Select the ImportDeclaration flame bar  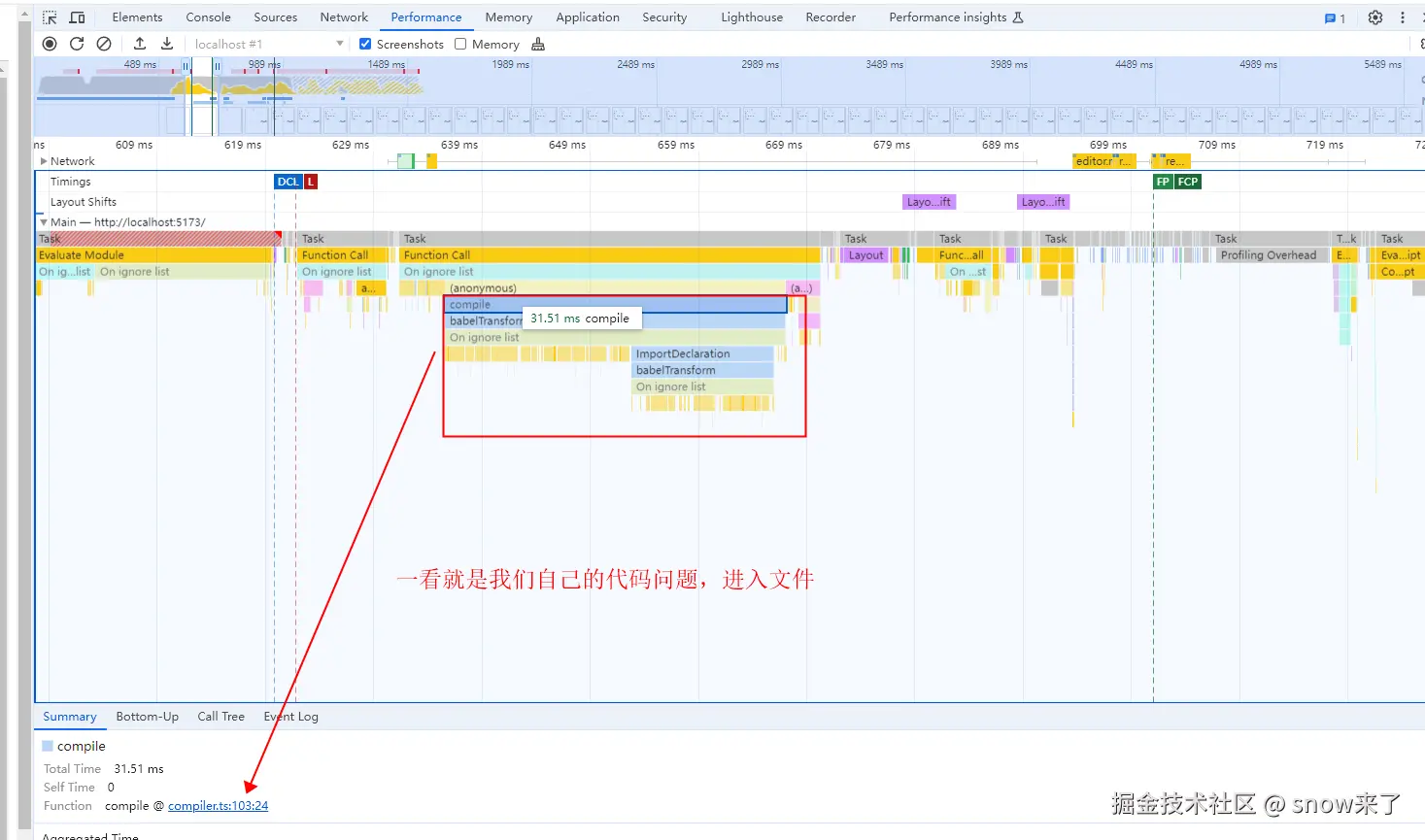(x=702, y=353)
